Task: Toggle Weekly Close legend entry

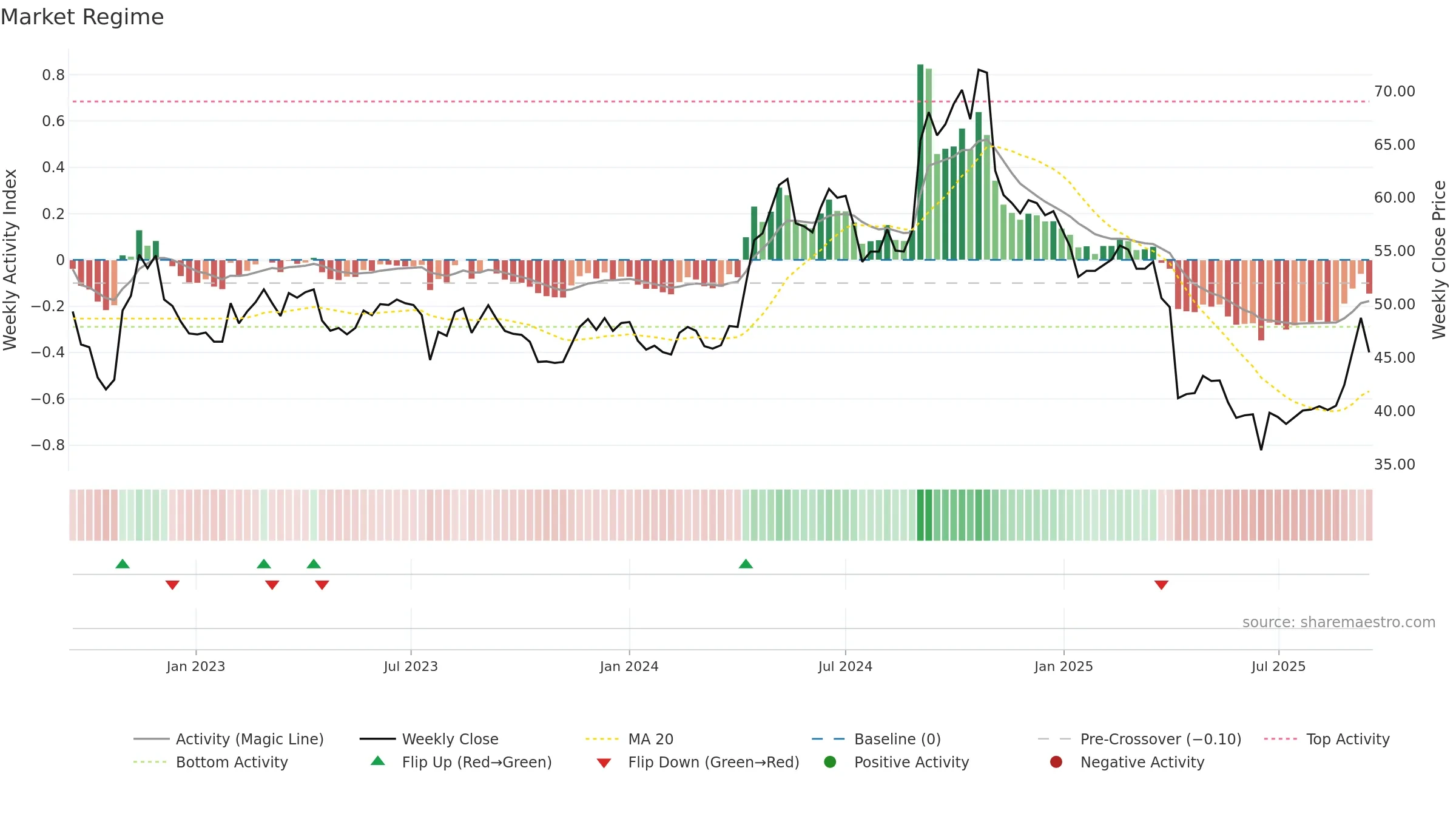Action: coord(429,739)
